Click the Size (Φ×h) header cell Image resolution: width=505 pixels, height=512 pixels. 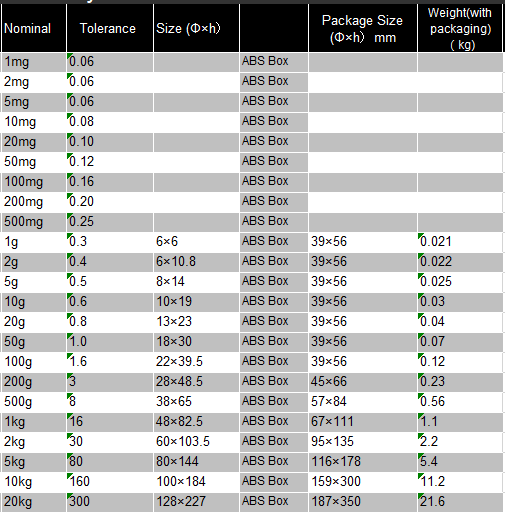(196, 28)
